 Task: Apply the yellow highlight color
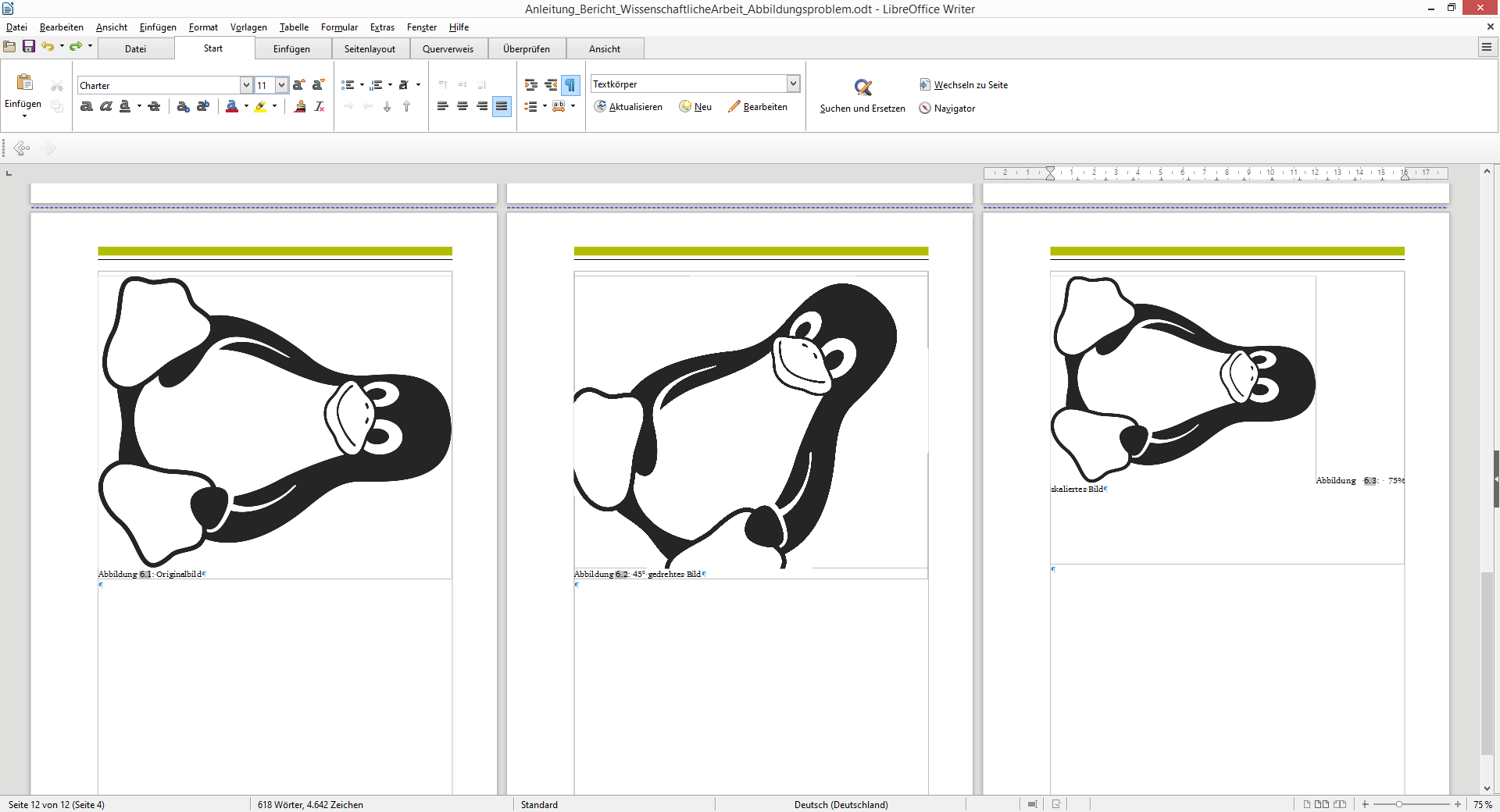pos(261,106)
